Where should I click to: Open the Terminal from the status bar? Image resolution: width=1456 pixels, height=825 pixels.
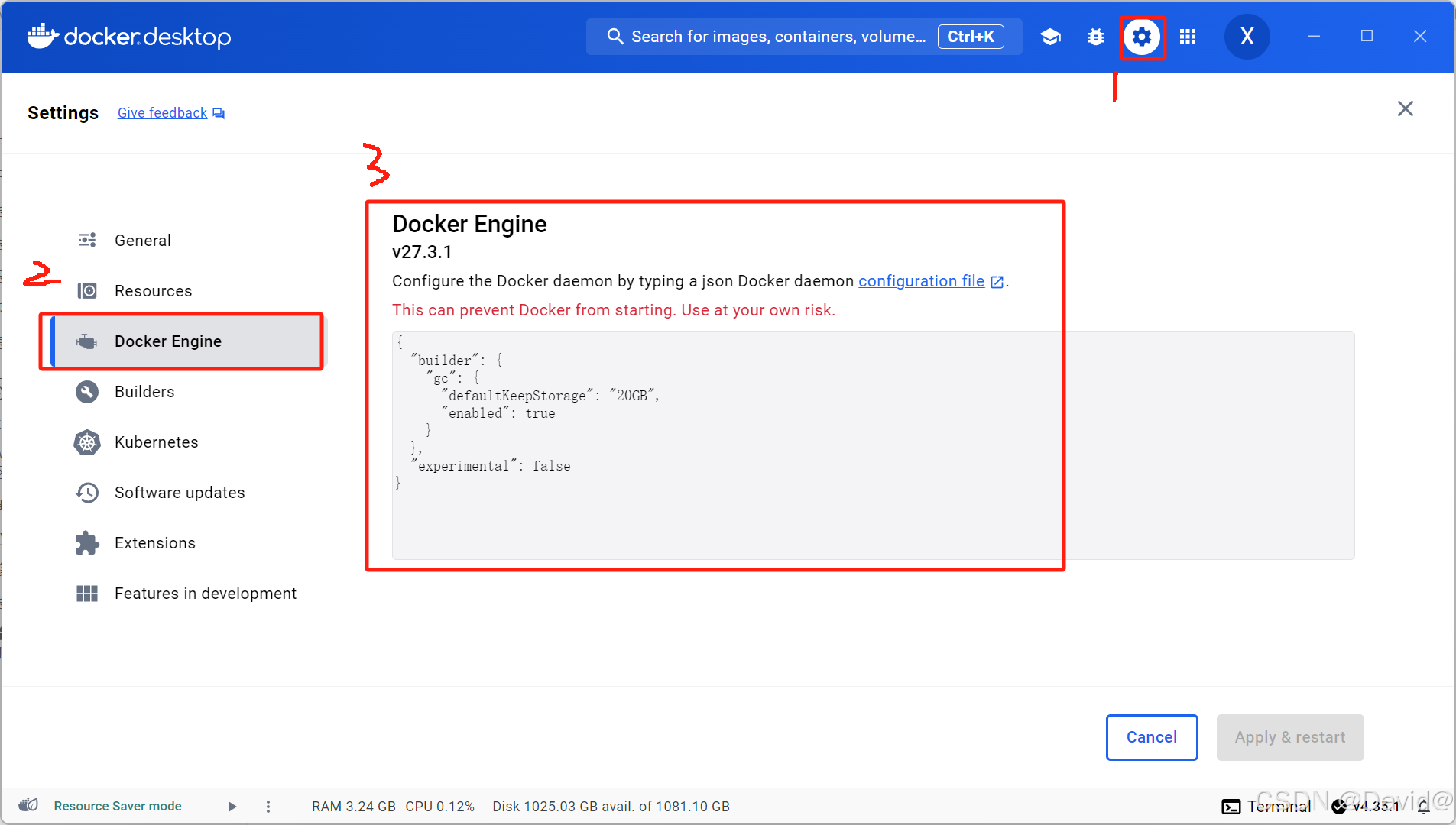click(1266, 807)
